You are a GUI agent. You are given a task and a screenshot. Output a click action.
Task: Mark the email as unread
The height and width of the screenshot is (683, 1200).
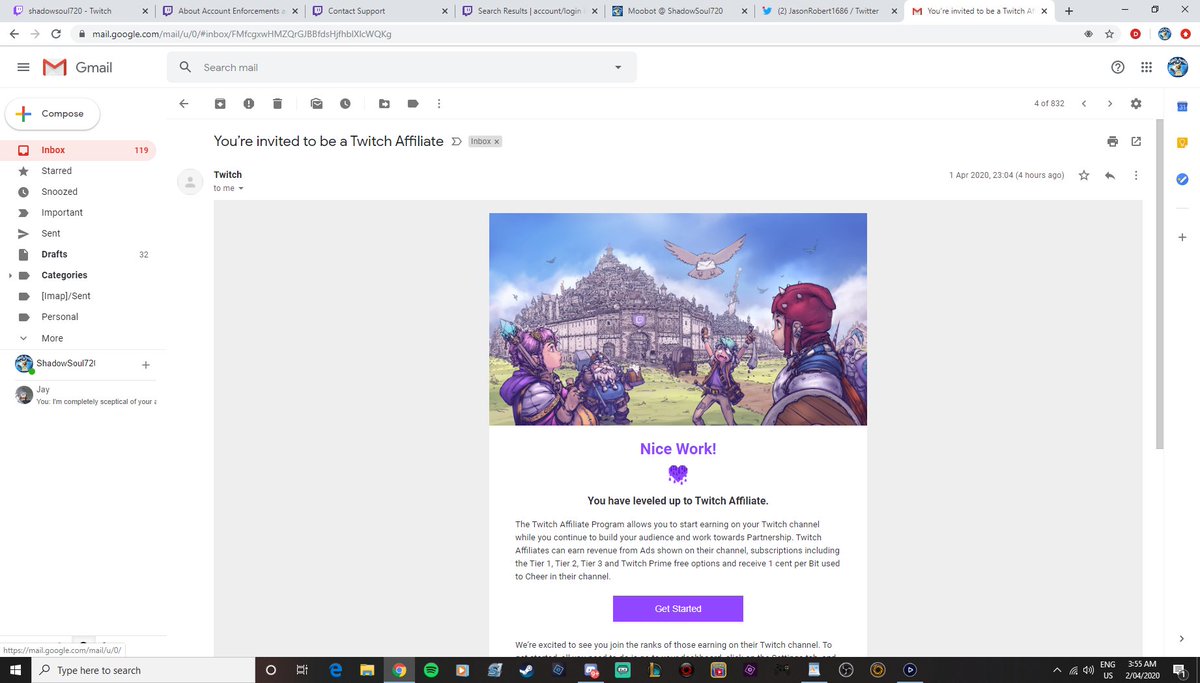[x=316, y=103]
